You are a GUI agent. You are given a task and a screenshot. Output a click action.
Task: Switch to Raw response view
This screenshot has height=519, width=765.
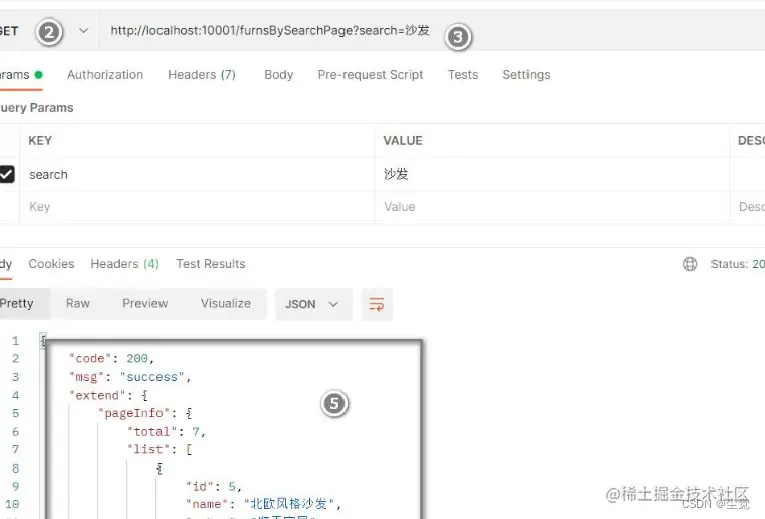pyautogui.click(x=78, y=303)
